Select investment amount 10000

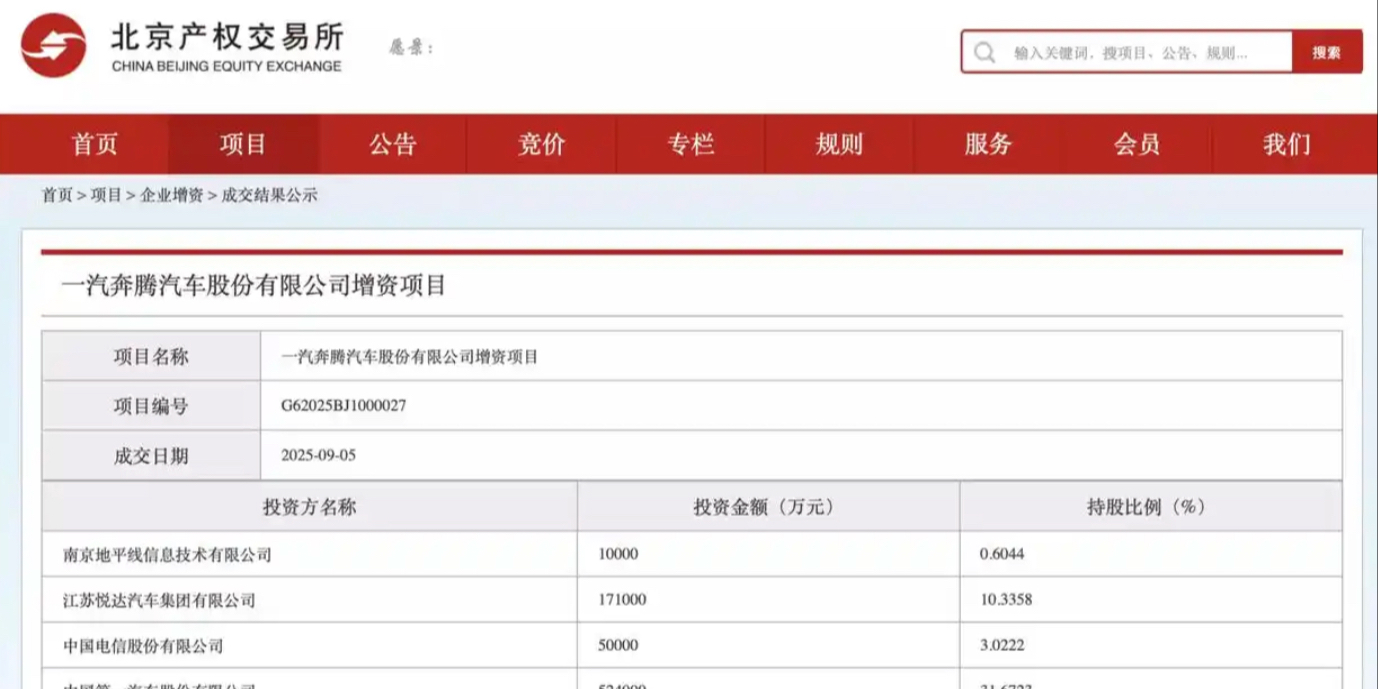pos(618,554)
